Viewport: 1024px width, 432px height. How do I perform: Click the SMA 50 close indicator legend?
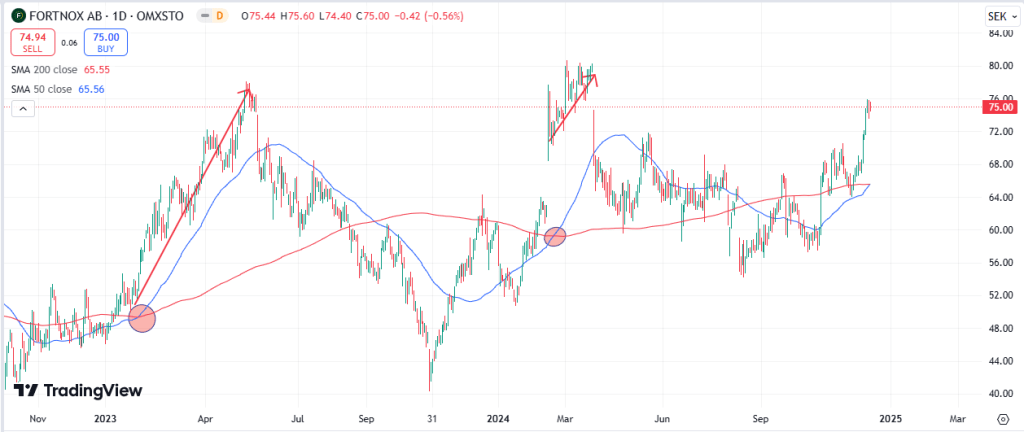tap(43, 89)
